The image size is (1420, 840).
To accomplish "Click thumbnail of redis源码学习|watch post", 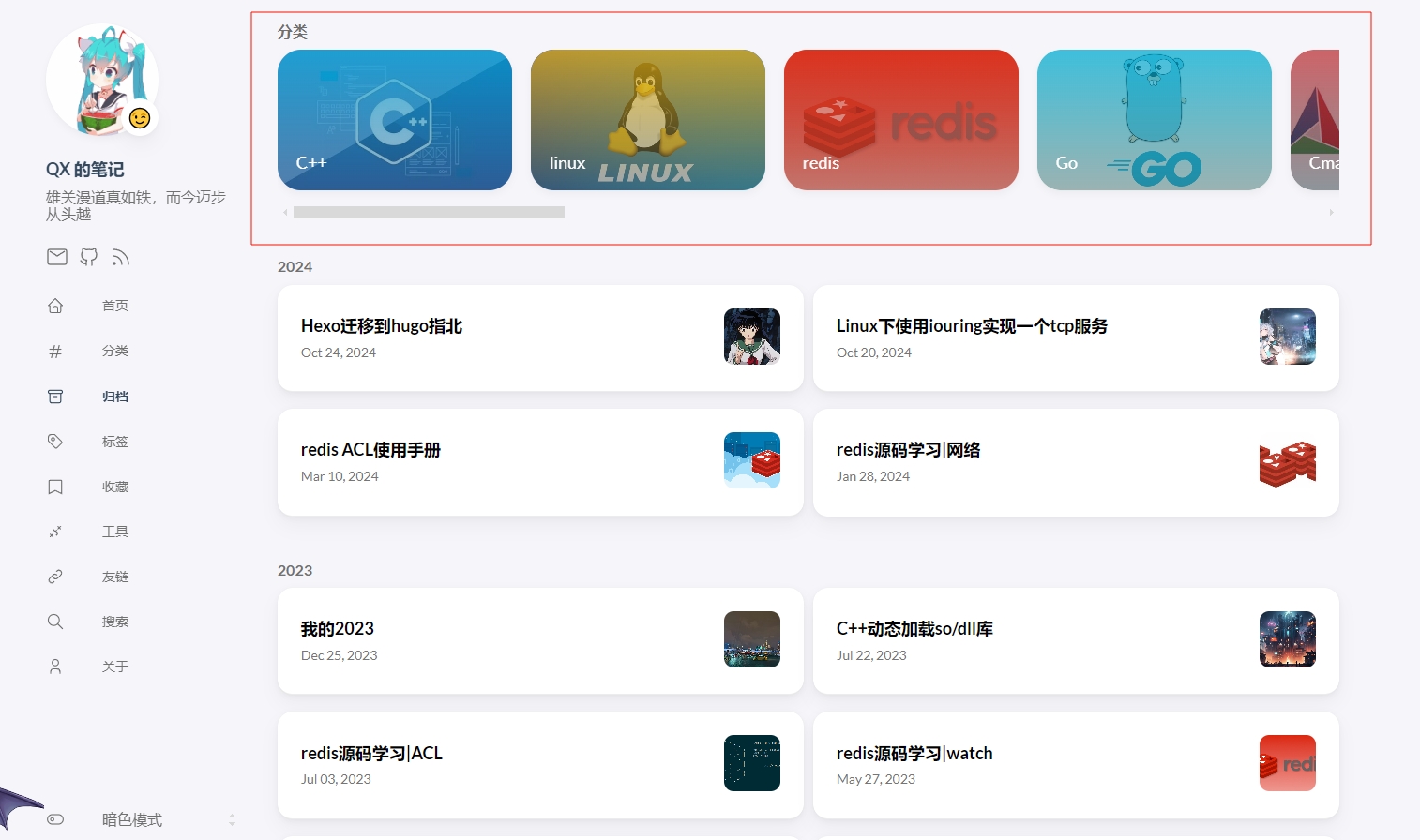I will click(x=1288, y=763).
